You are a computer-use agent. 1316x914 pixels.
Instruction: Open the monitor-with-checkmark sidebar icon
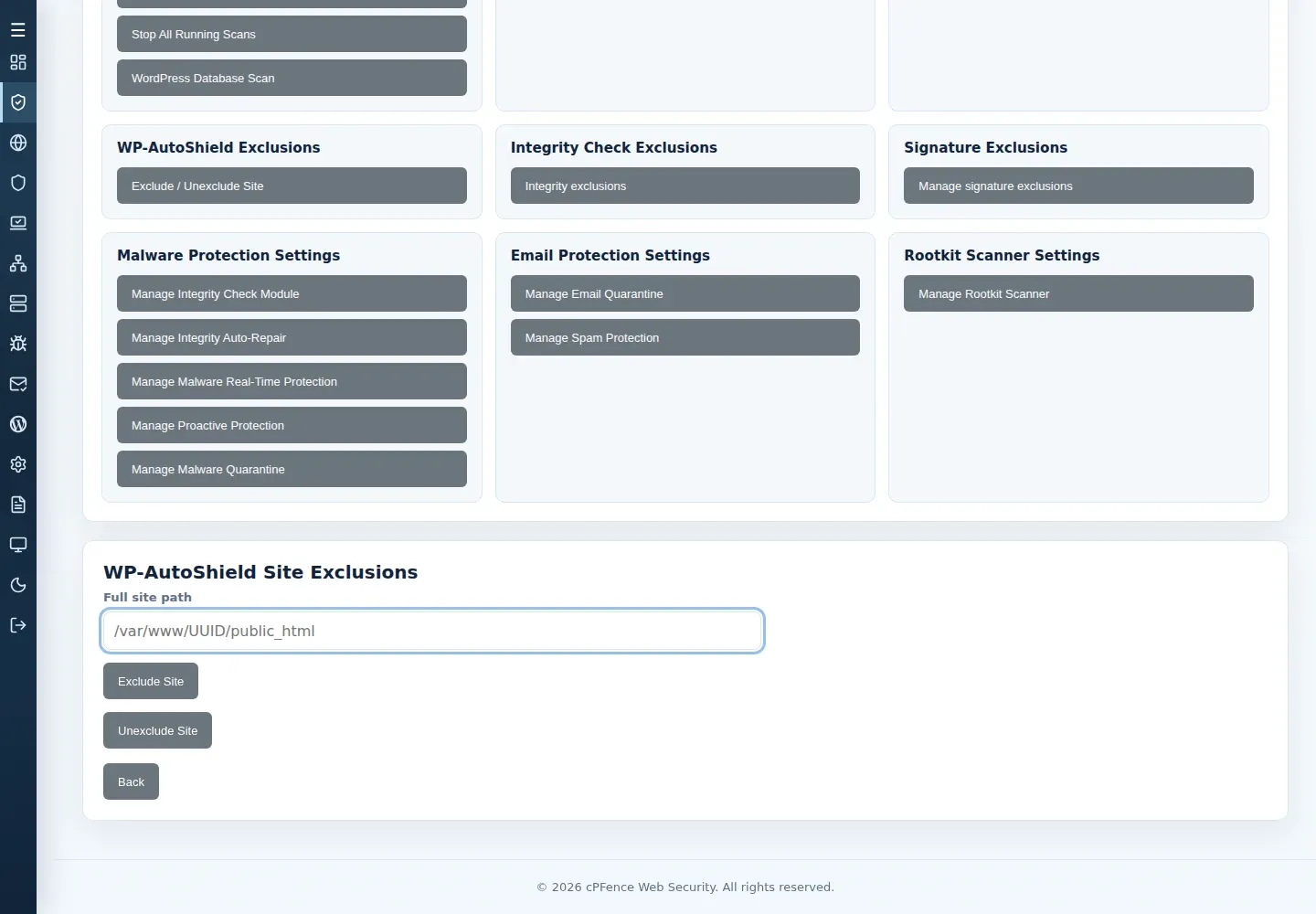tap(18, 223)
